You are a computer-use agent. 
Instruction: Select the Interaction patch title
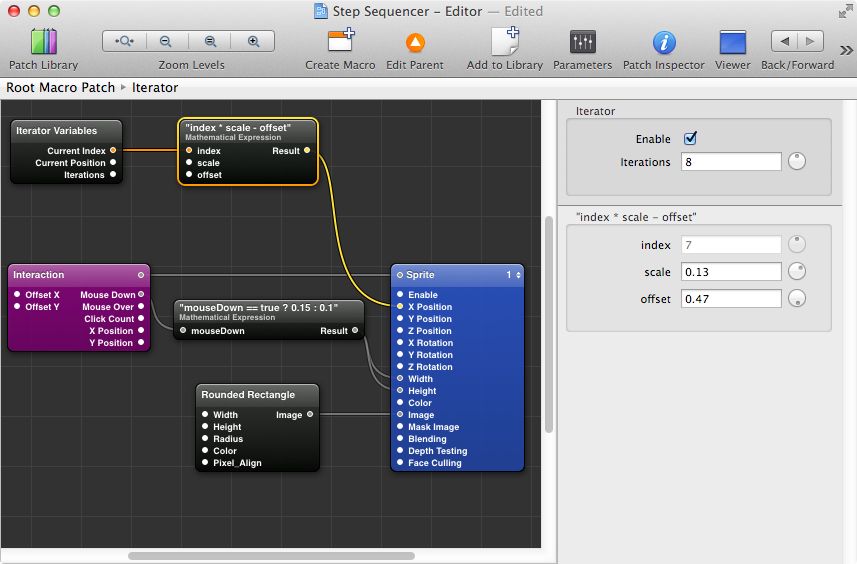pos(38,275)
